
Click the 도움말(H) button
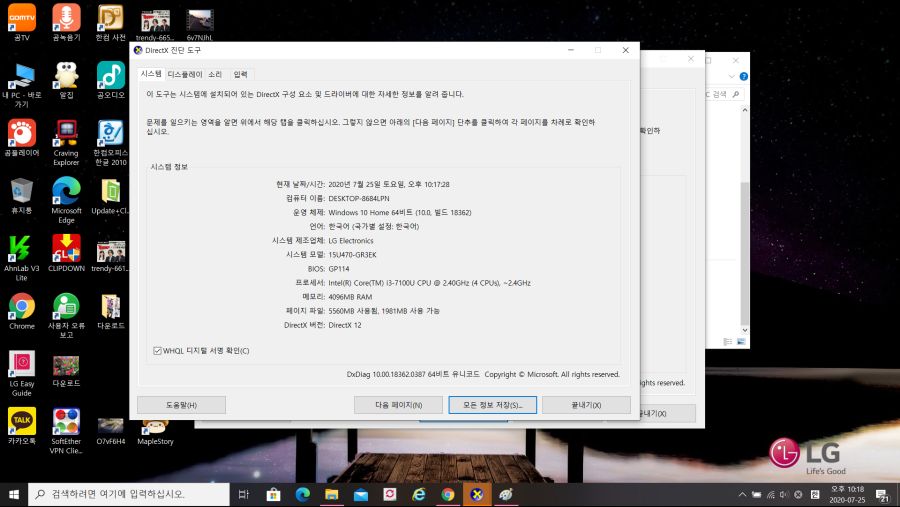[x=181, y=405]
